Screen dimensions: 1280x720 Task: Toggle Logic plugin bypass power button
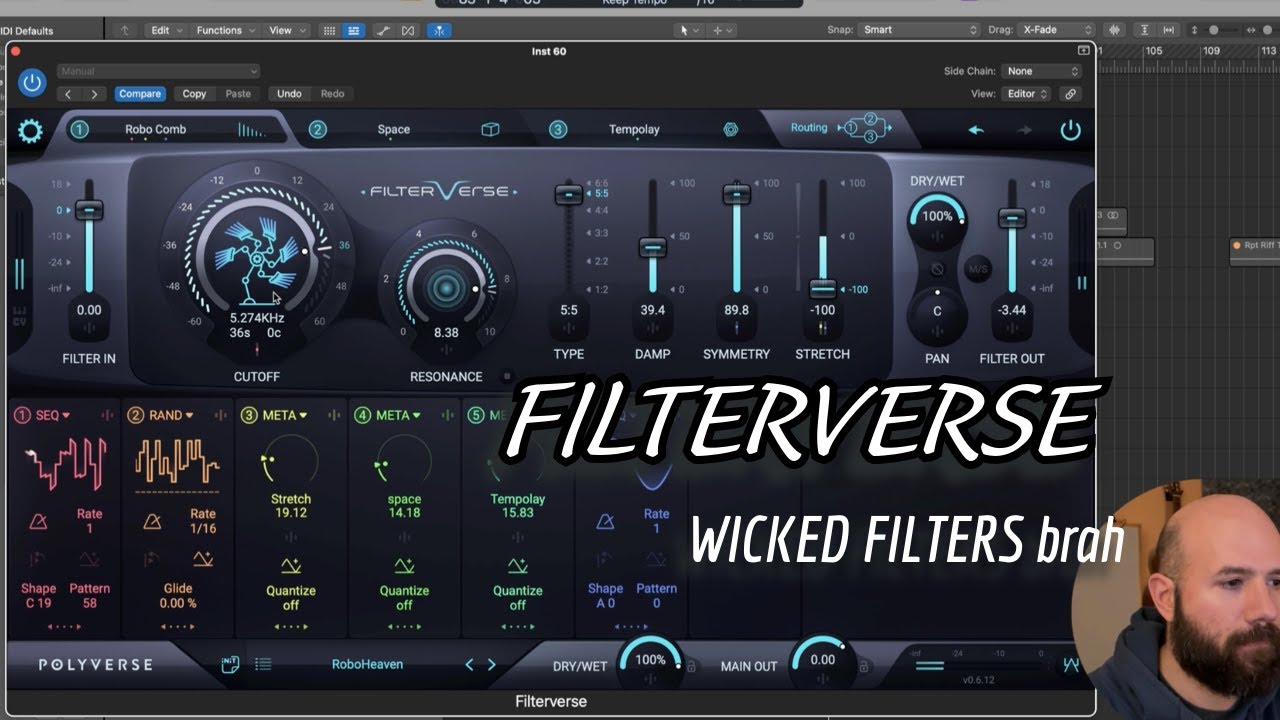pyautogui.click(x=32, y=82)
